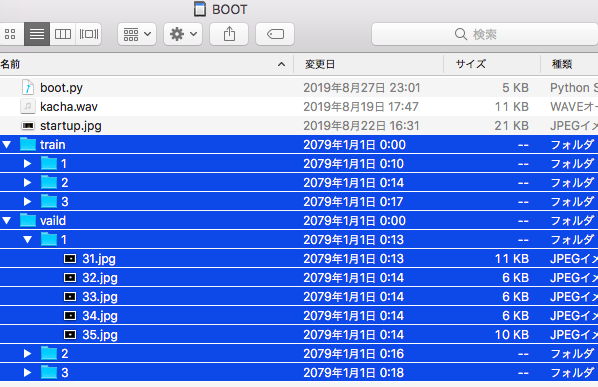The image size is (598, 387).
Task: Click the kacha.wav audio file icon
Action: pos(27,106)
